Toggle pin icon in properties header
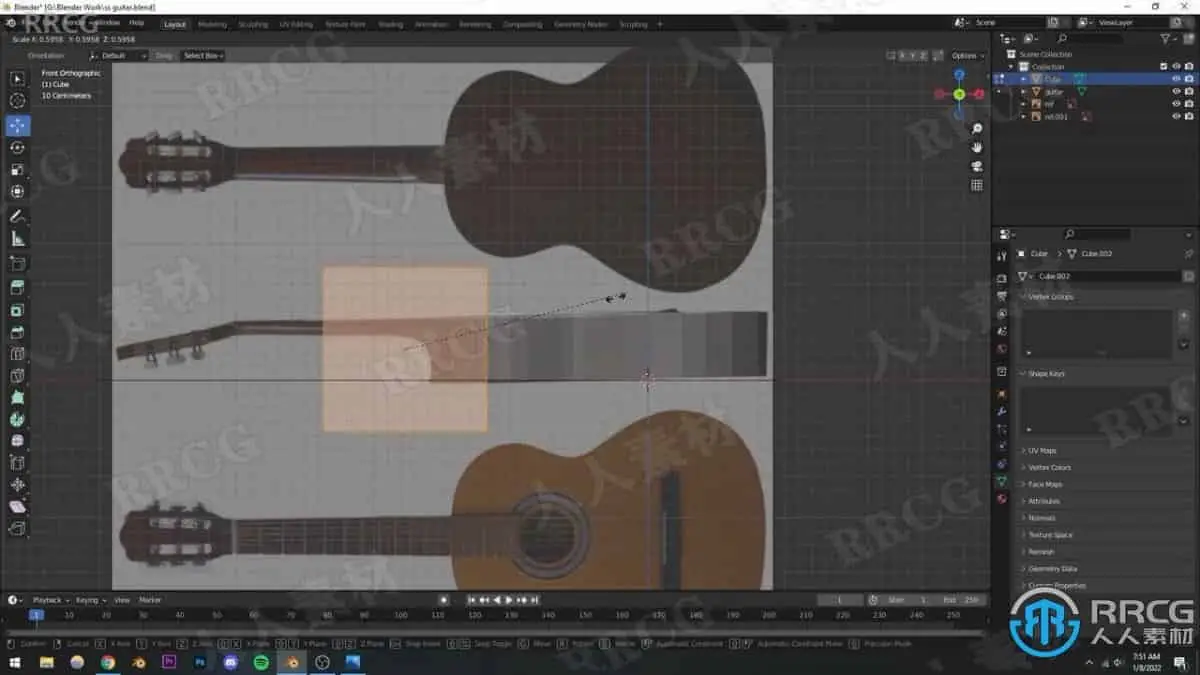The image size is (1200, 675). tap(1188, 254)
